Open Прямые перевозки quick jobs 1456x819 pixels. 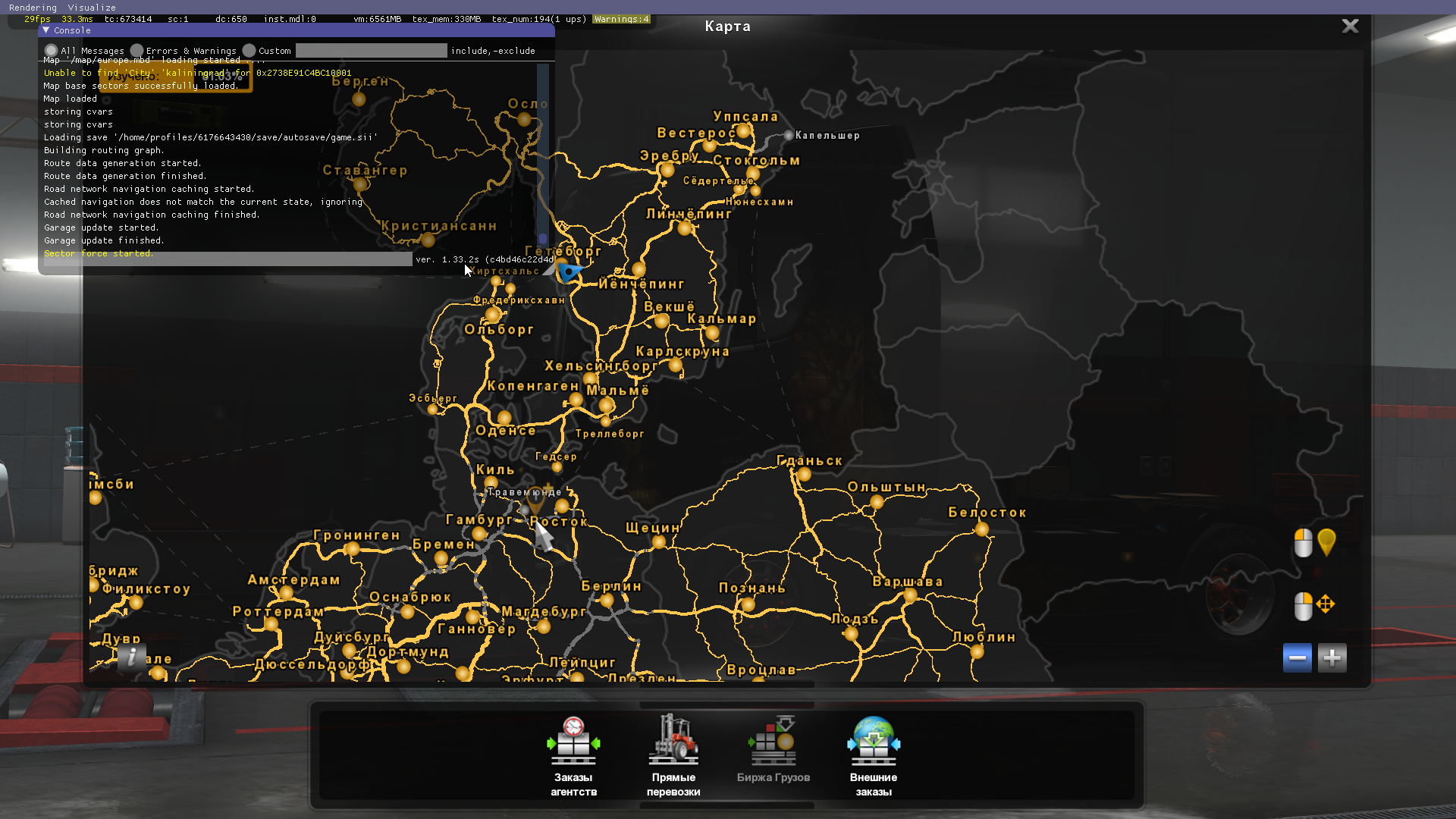point(673,756)
